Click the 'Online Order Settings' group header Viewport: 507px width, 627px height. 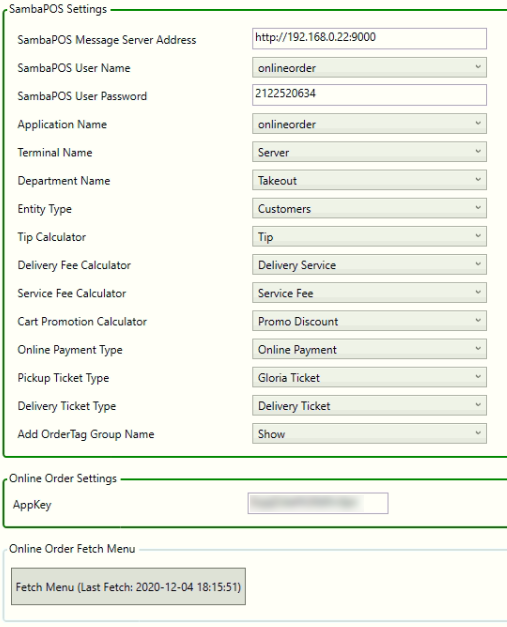[63, 478]
